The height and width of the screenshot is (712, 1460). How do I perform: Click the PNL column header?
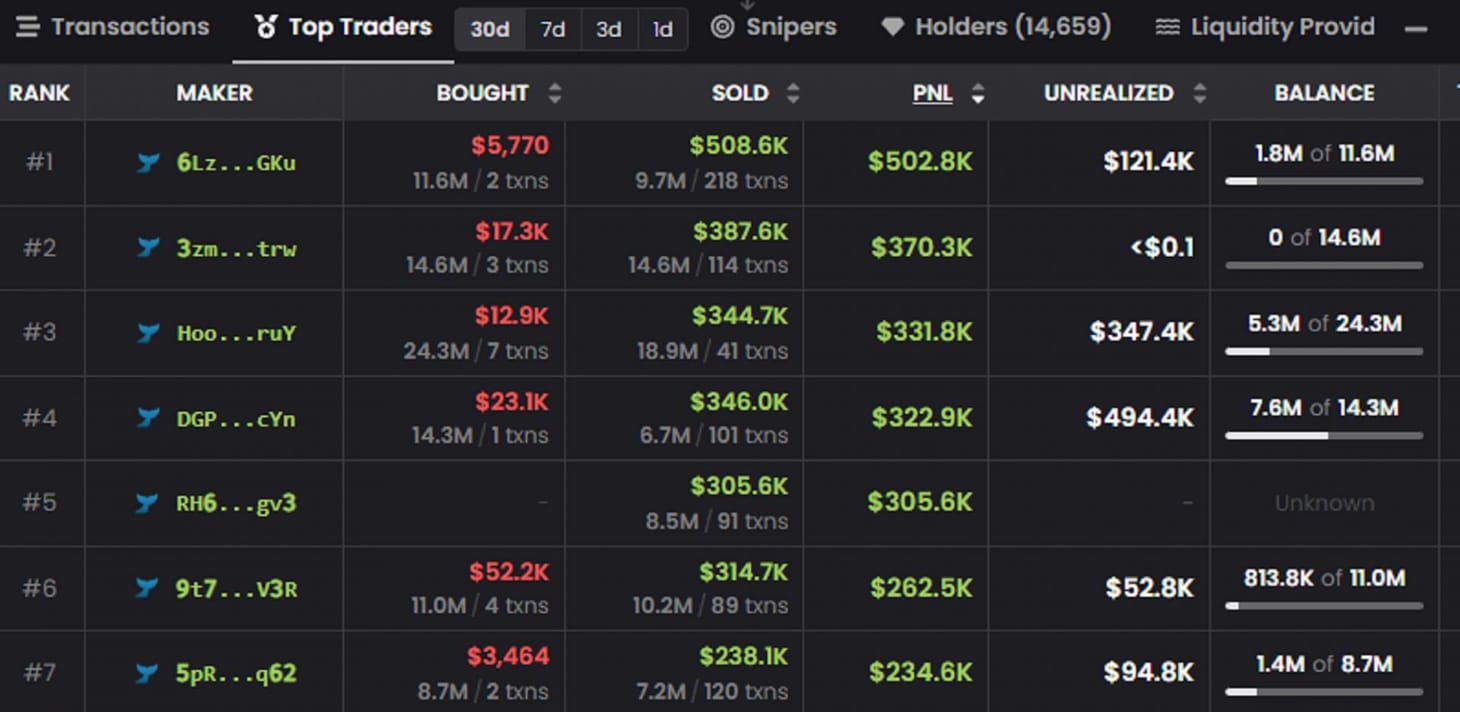932,93
